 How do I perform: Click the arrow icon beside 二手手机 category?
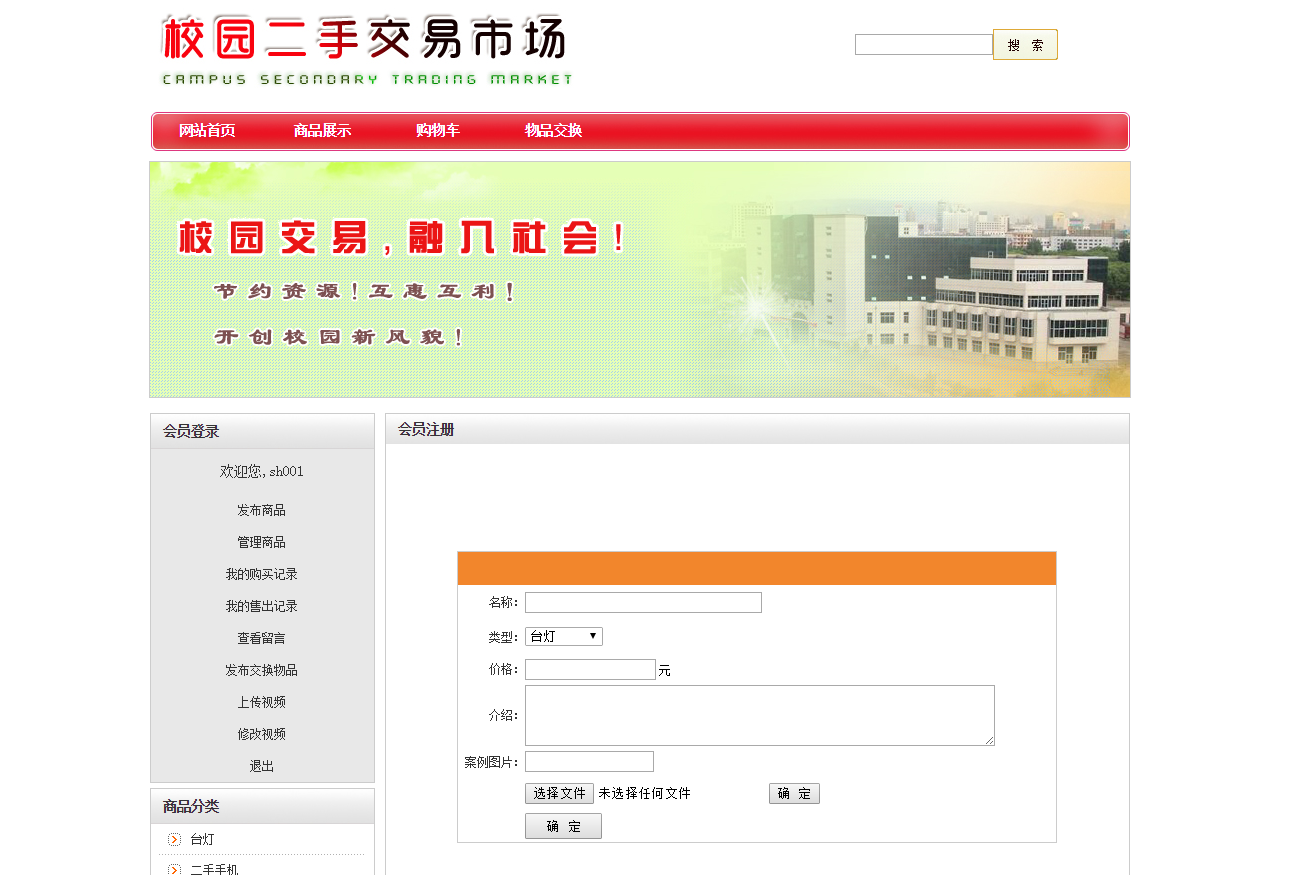point(174,869)
